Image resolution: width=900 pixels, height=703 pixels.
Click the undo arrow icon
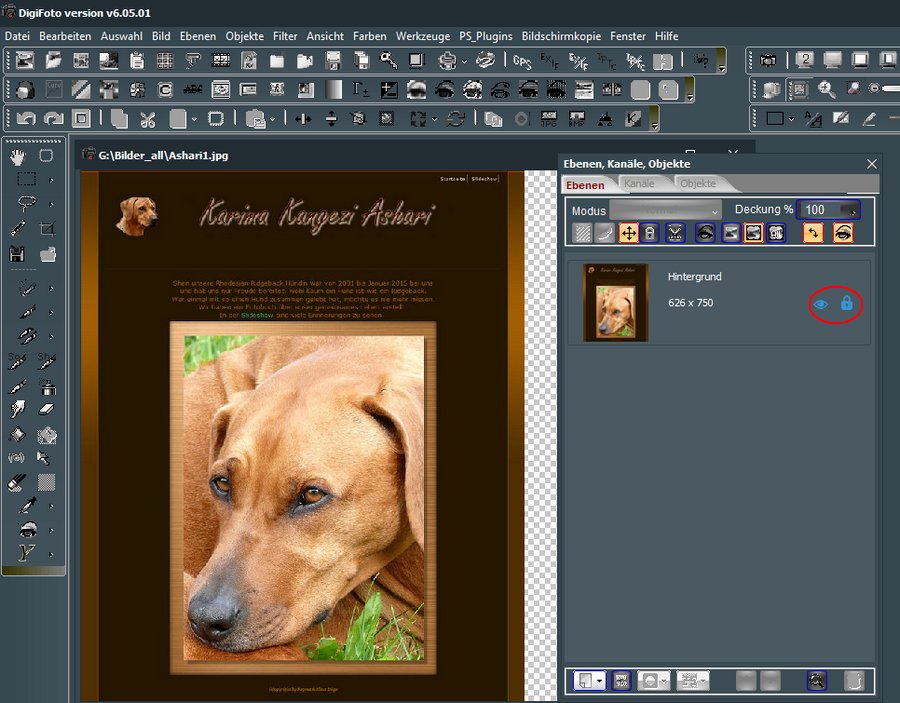tap(25, 119)
